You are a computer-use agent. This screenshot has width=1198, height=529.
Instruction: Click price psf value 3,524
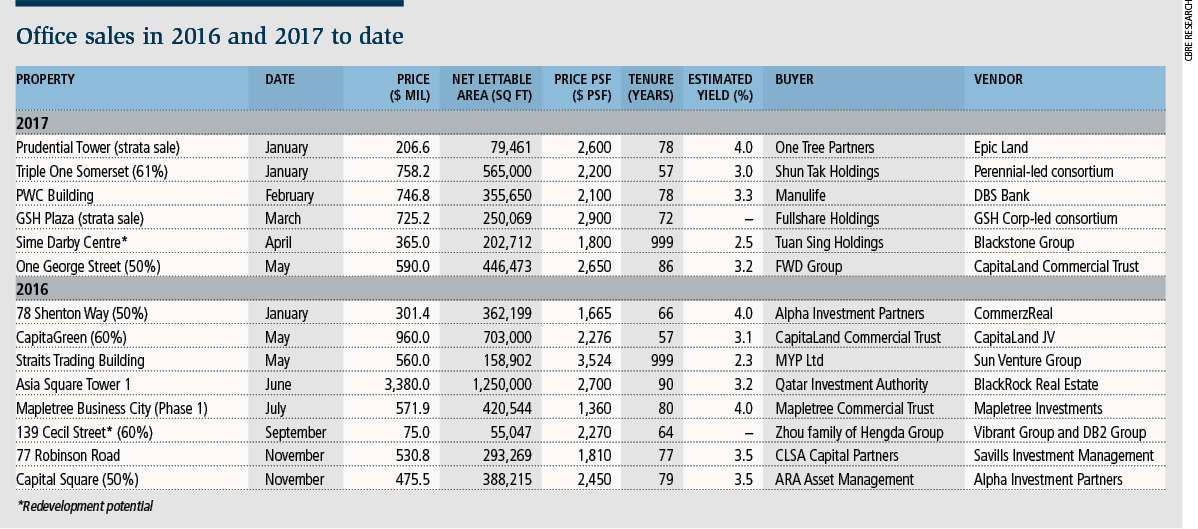594,361
